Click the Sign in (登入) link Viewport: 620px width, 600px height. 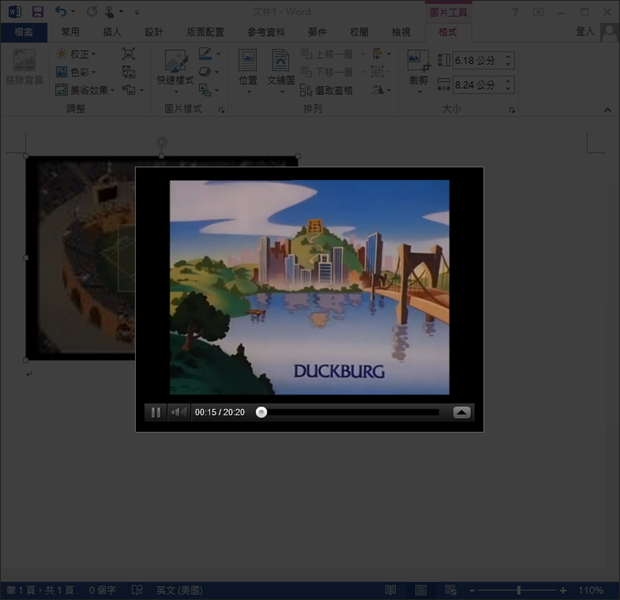[x=585, y=32]
